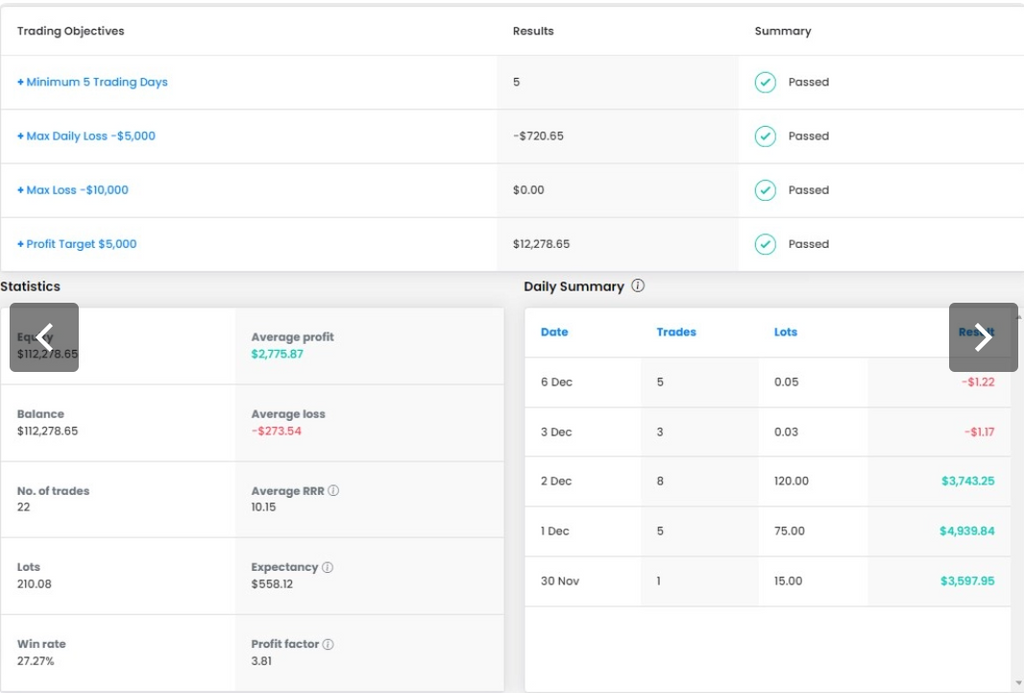Select the 6 Dec date cell
The width and height of the screenshot is (1024, 693).
click(556, 382)
